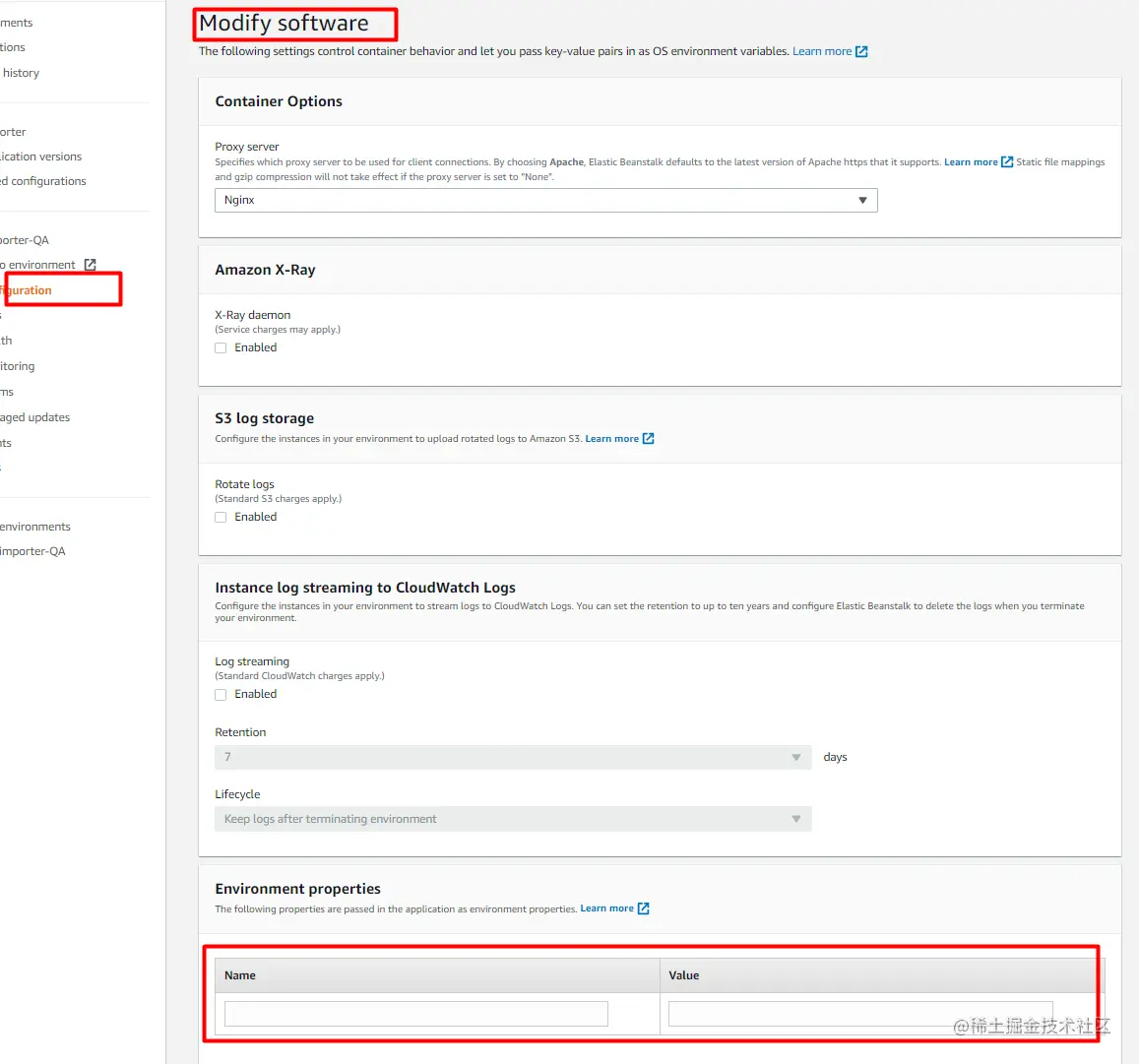
Task: Click external icon beside go to environment
Action: [x=90, y=265]
